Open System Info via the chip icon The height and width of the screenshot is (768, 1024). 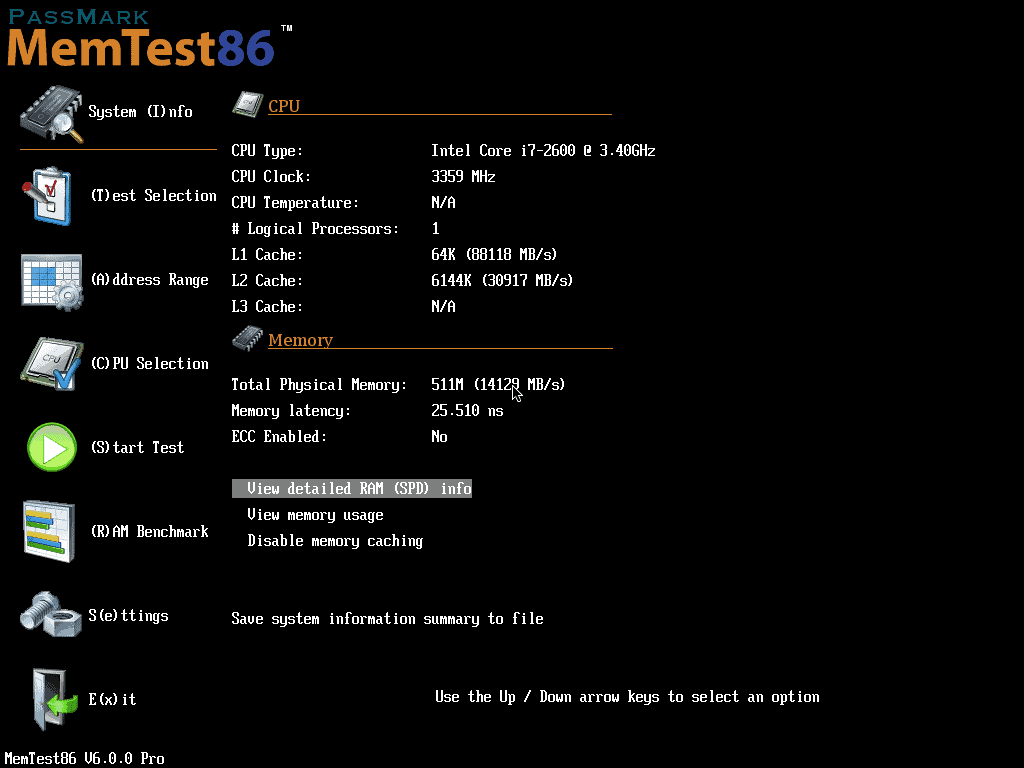(x=50, y=110)
